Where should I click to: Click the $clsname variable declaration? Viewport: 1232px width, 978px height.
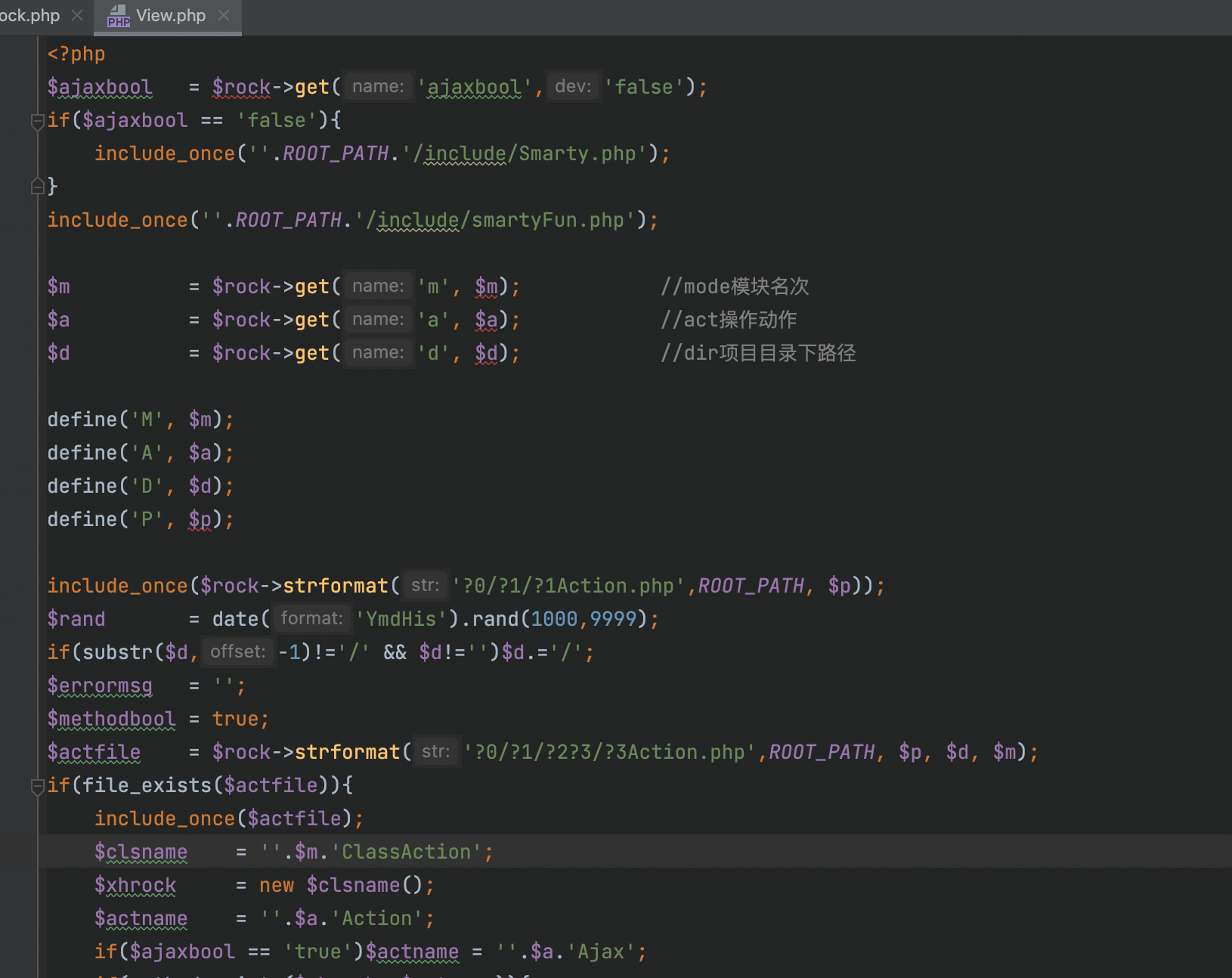tap(141, 853)
